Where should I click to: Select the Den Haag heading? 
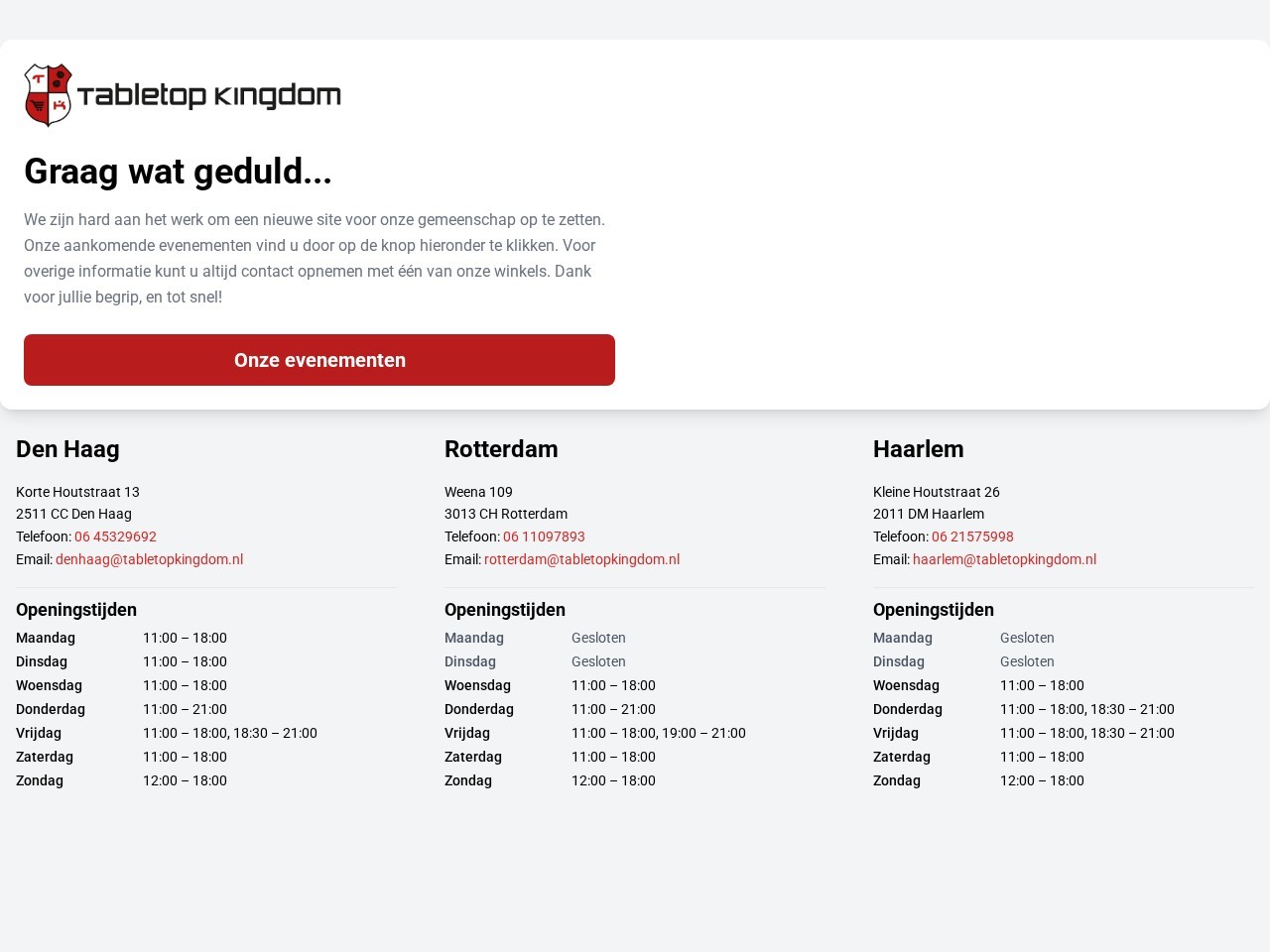point(67,449)
